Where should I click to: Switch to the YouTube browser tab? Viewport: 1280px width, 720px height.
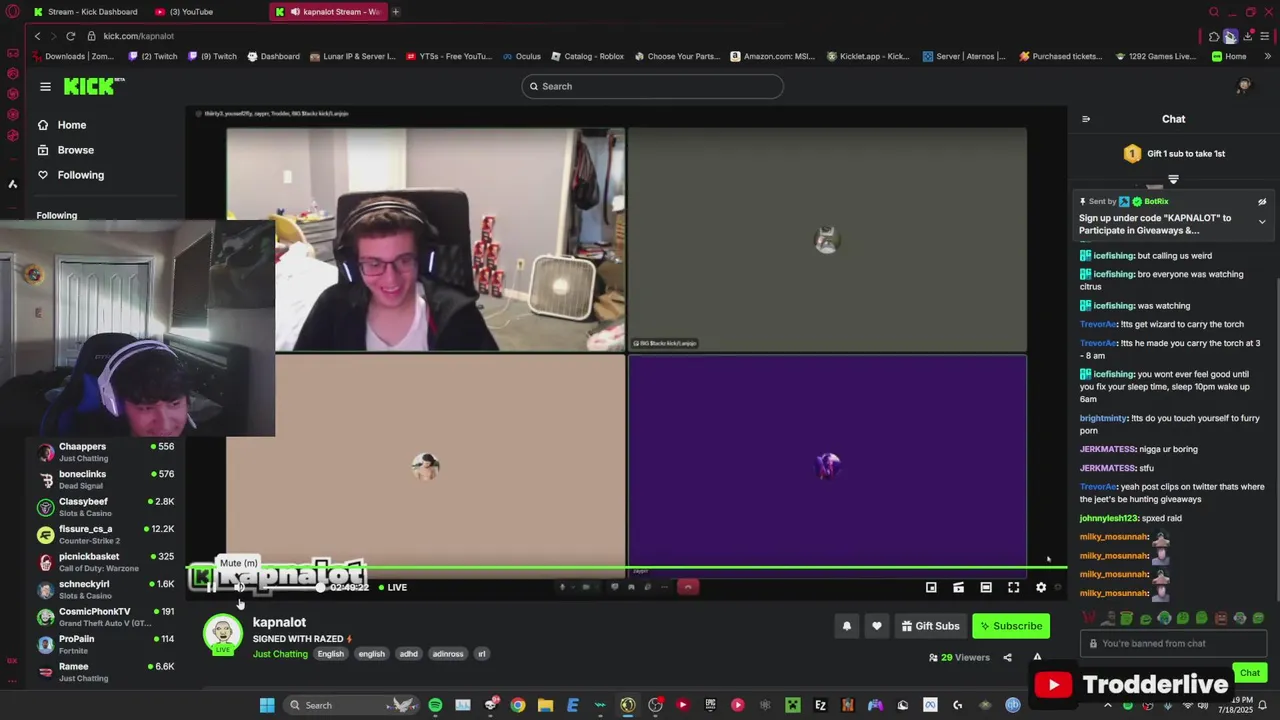[x=190, y=12]
